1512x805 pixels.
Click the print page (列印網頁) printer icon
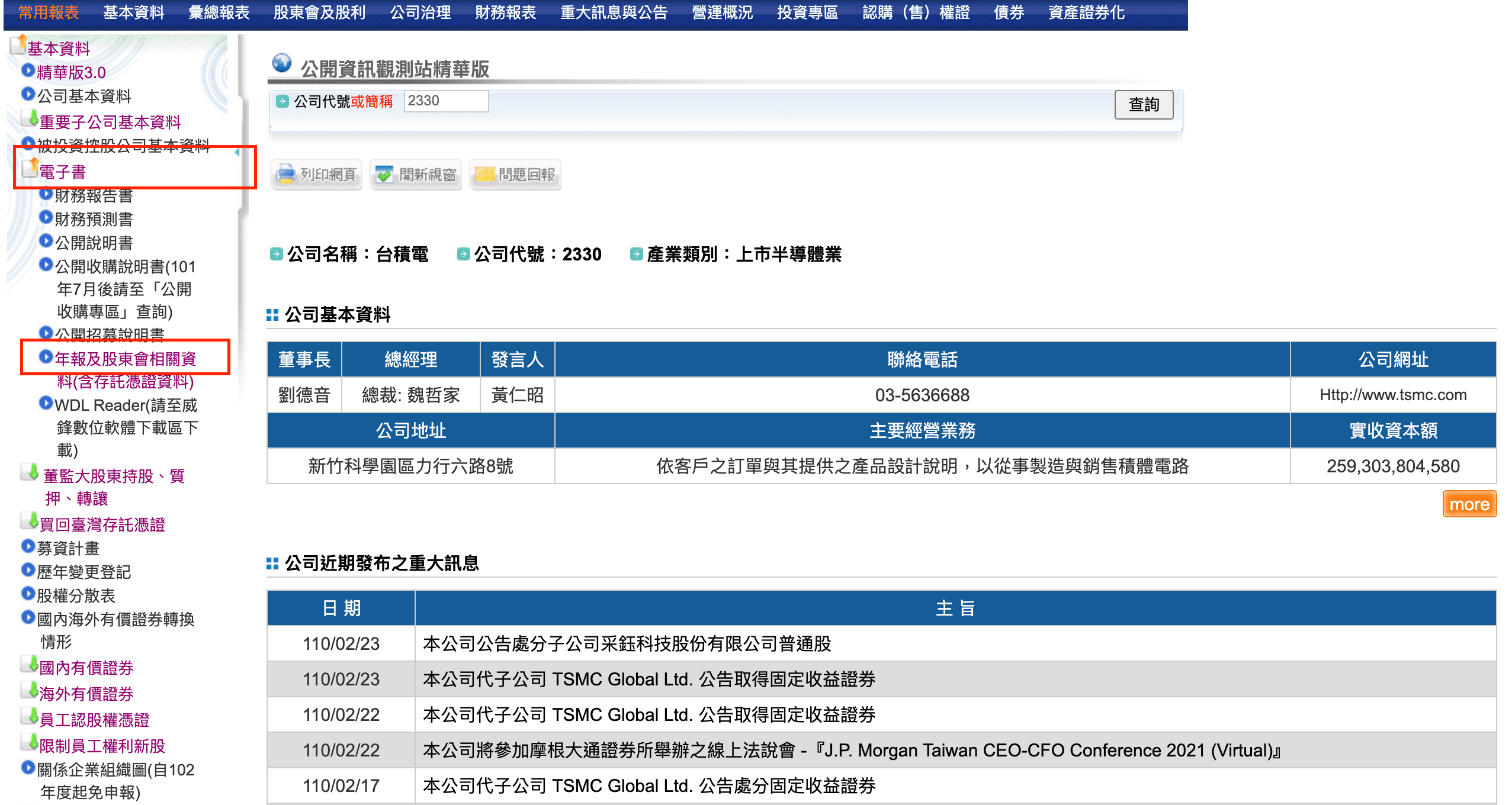point(286,174)
